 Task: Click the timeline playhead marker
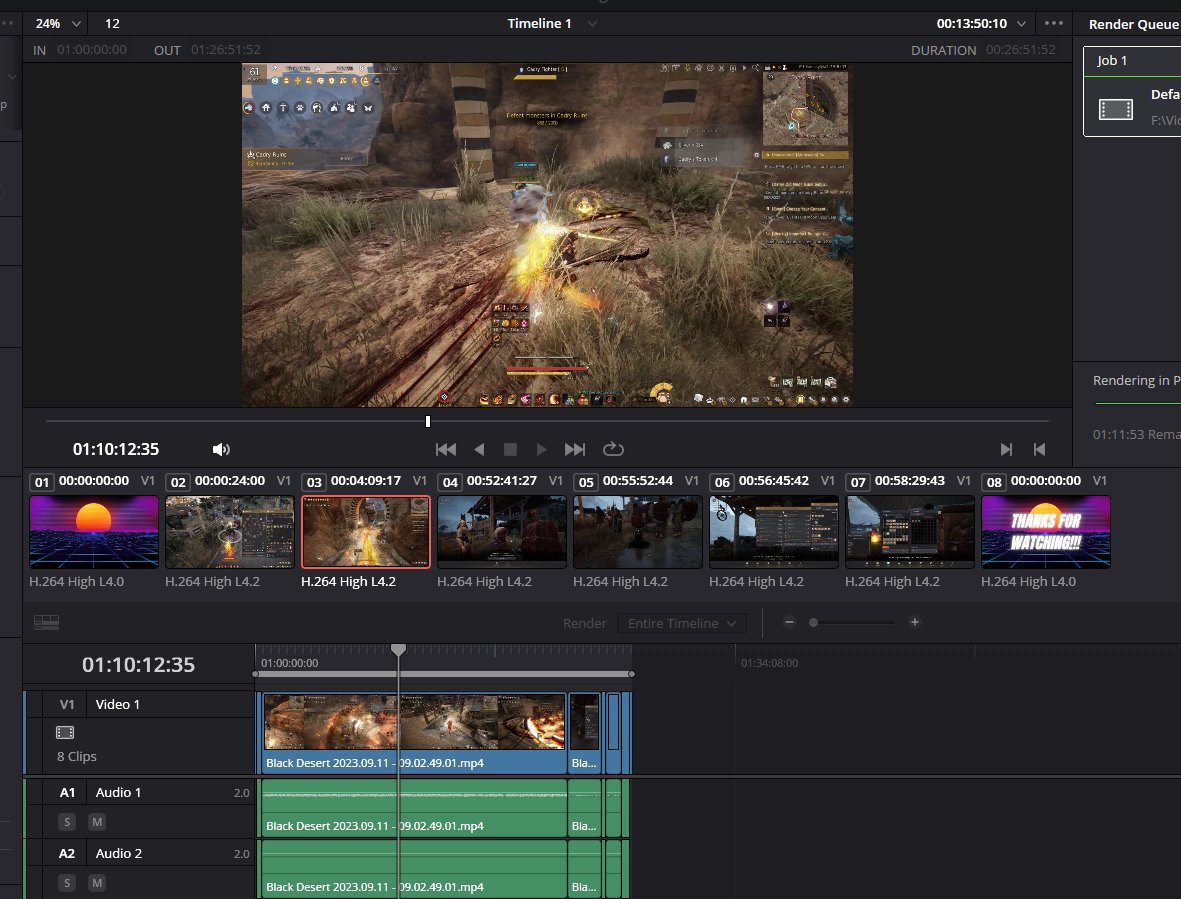[x=398, y=649]
